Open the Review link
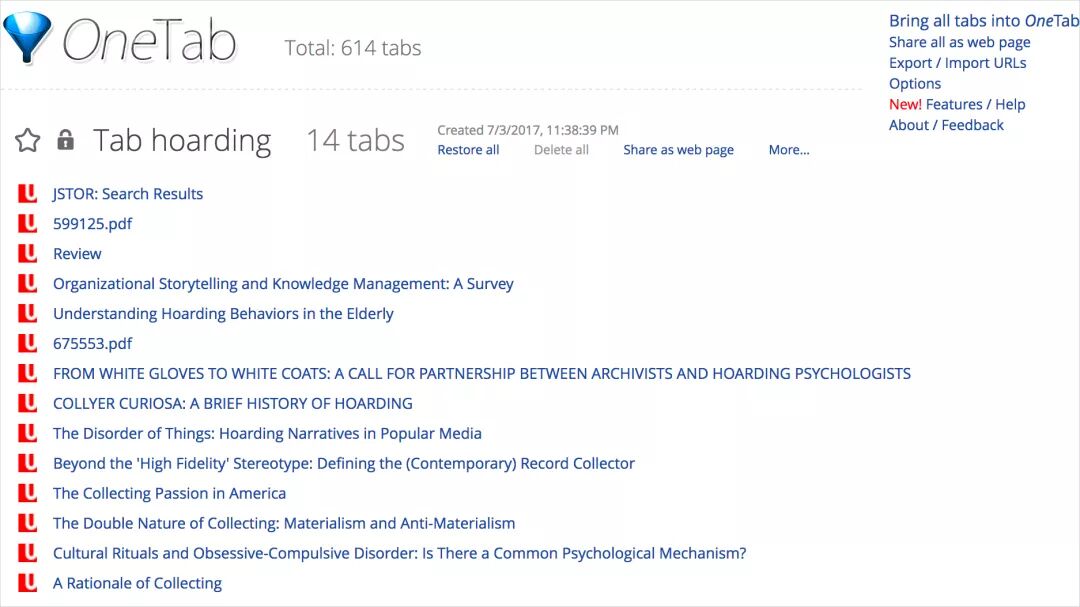 (77, 254)
